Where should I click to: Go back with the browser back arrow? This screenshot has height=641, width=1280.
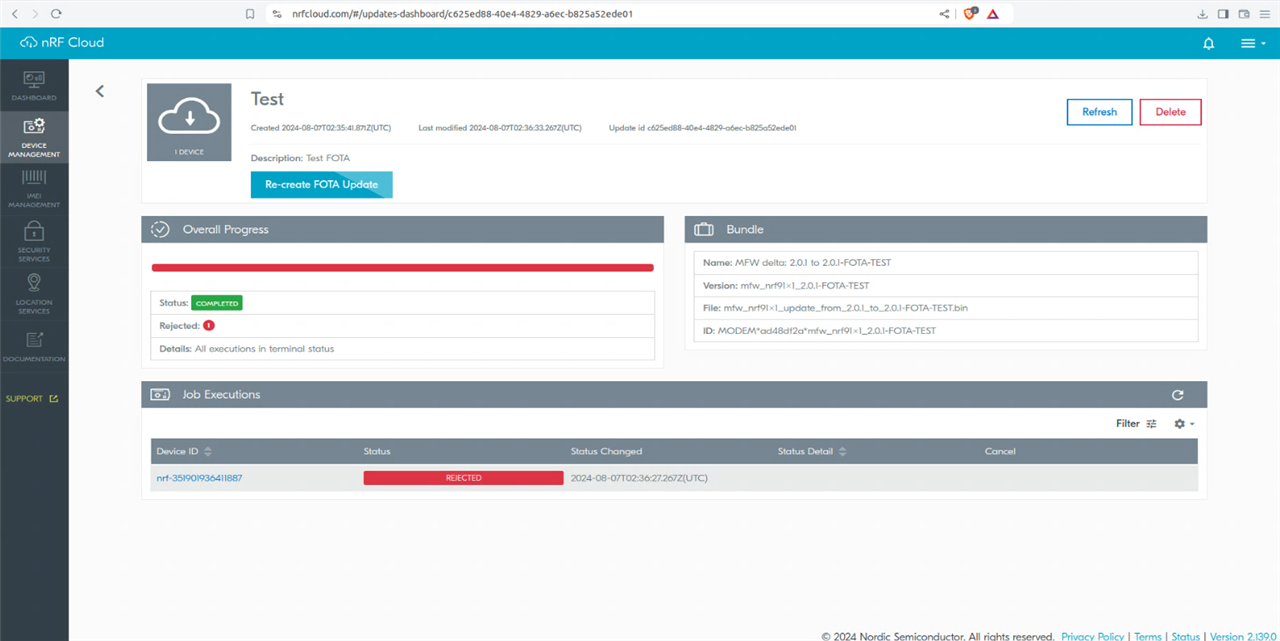(17, 14)
